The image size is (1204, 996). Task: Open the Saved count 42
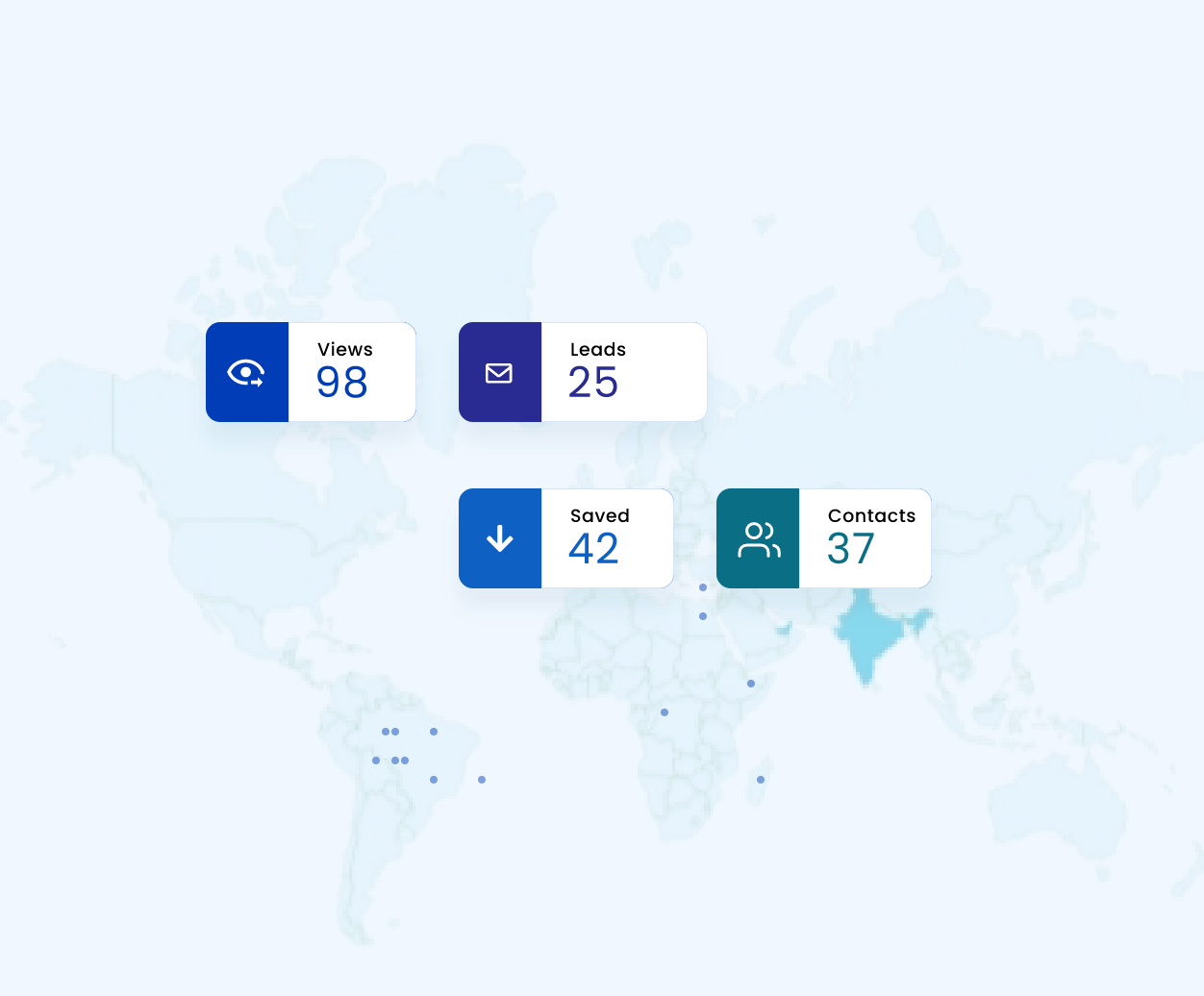(593, 549)
